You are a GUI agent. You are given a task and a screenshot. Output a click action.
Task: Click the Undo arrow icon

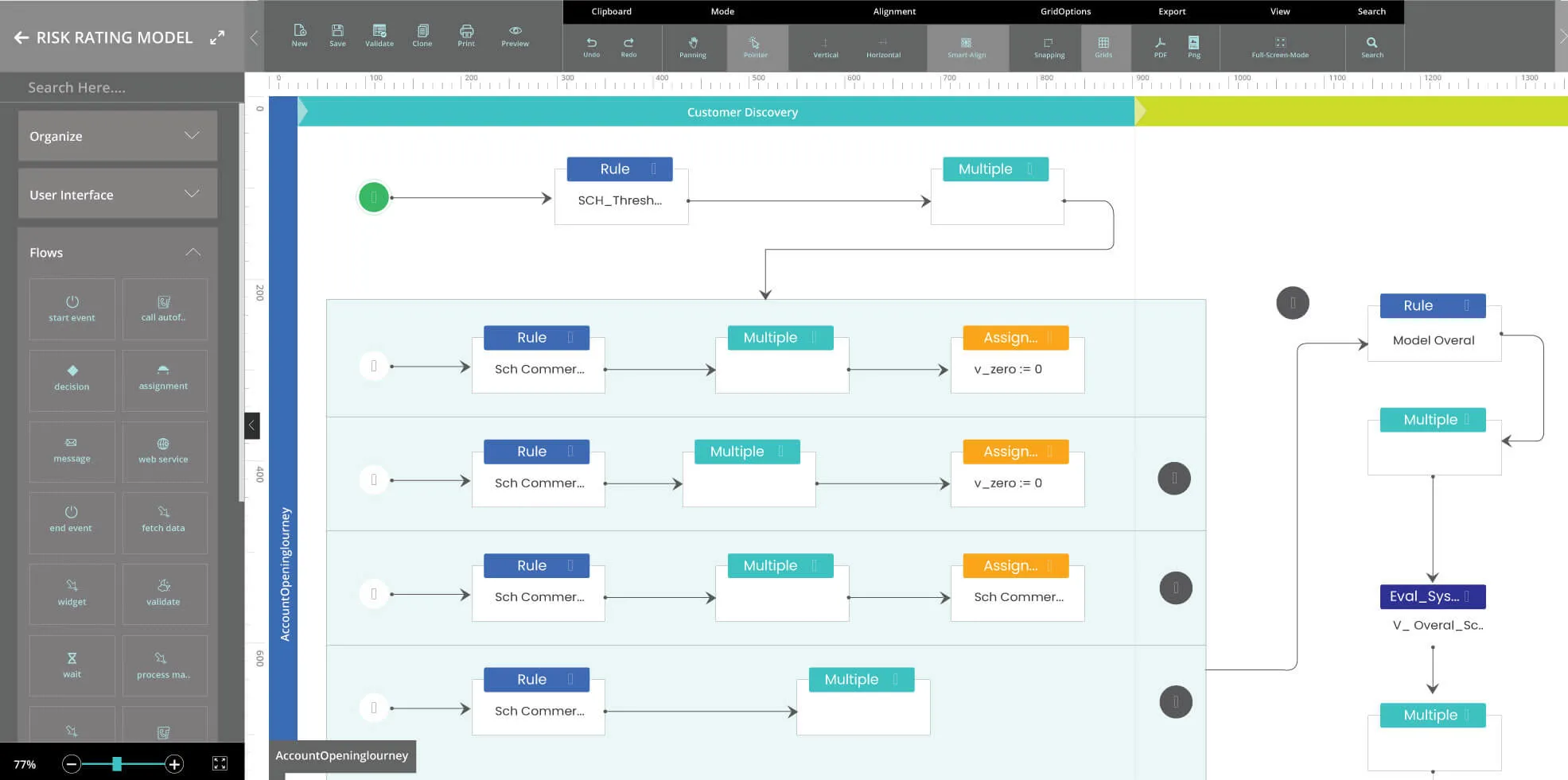tap(591, 46)
